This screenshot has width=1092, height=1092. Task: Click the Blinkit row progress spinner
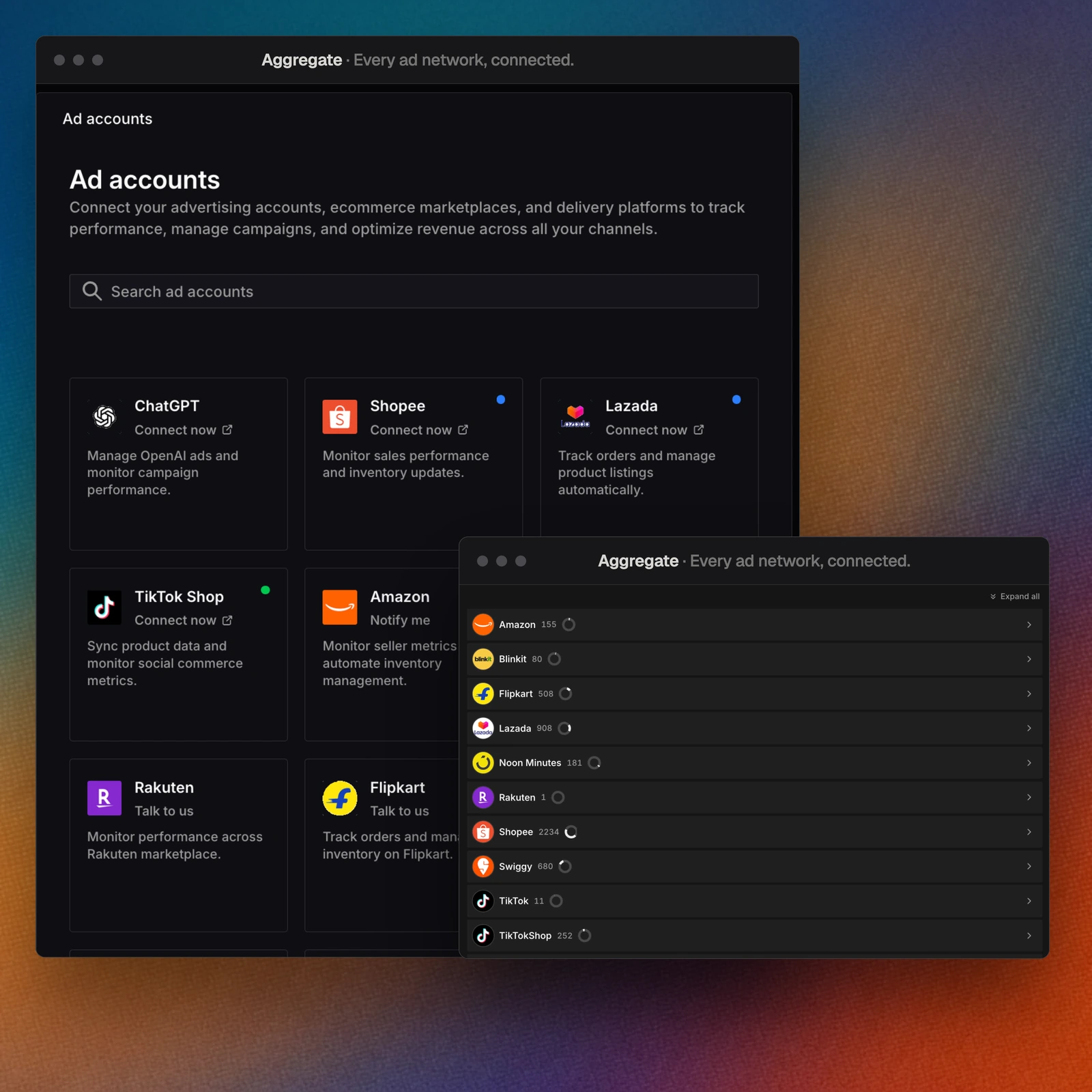click(554, 659)
